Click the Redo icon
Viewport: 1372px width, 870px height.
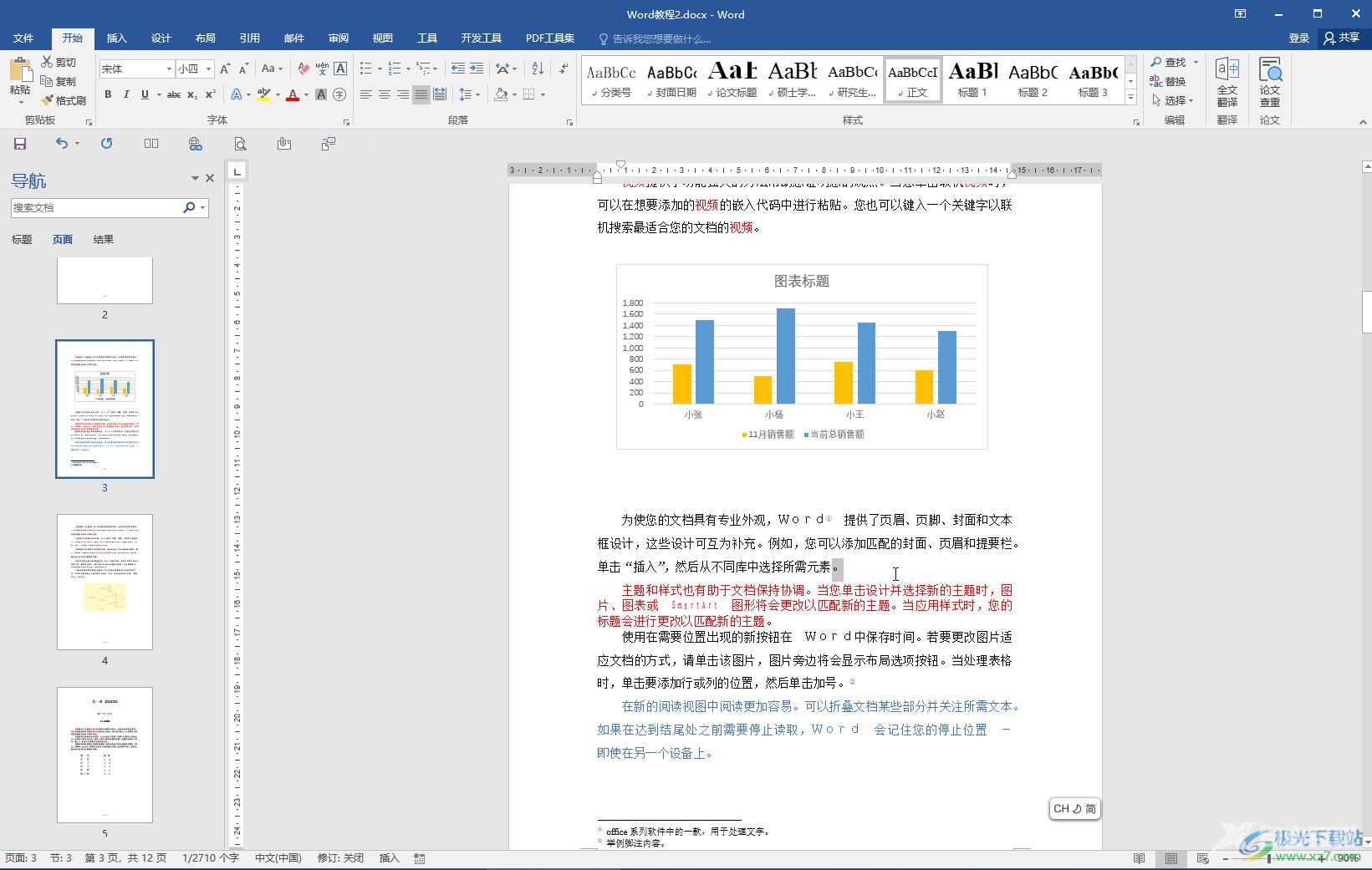[106, 144]
